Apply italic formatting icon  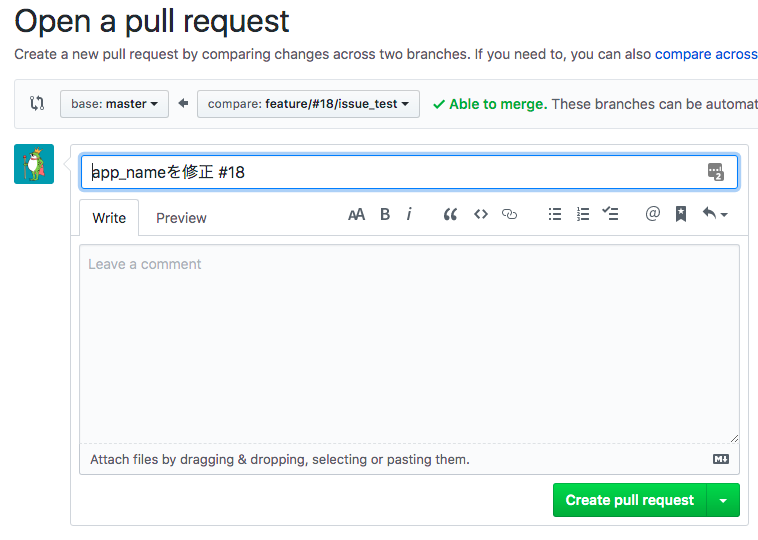[409, 214]
